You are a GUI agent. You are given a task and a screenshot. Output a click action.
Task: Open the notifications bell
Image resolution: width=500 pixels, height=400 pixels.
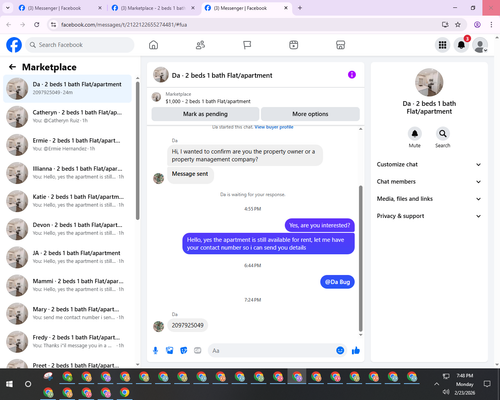461,45
